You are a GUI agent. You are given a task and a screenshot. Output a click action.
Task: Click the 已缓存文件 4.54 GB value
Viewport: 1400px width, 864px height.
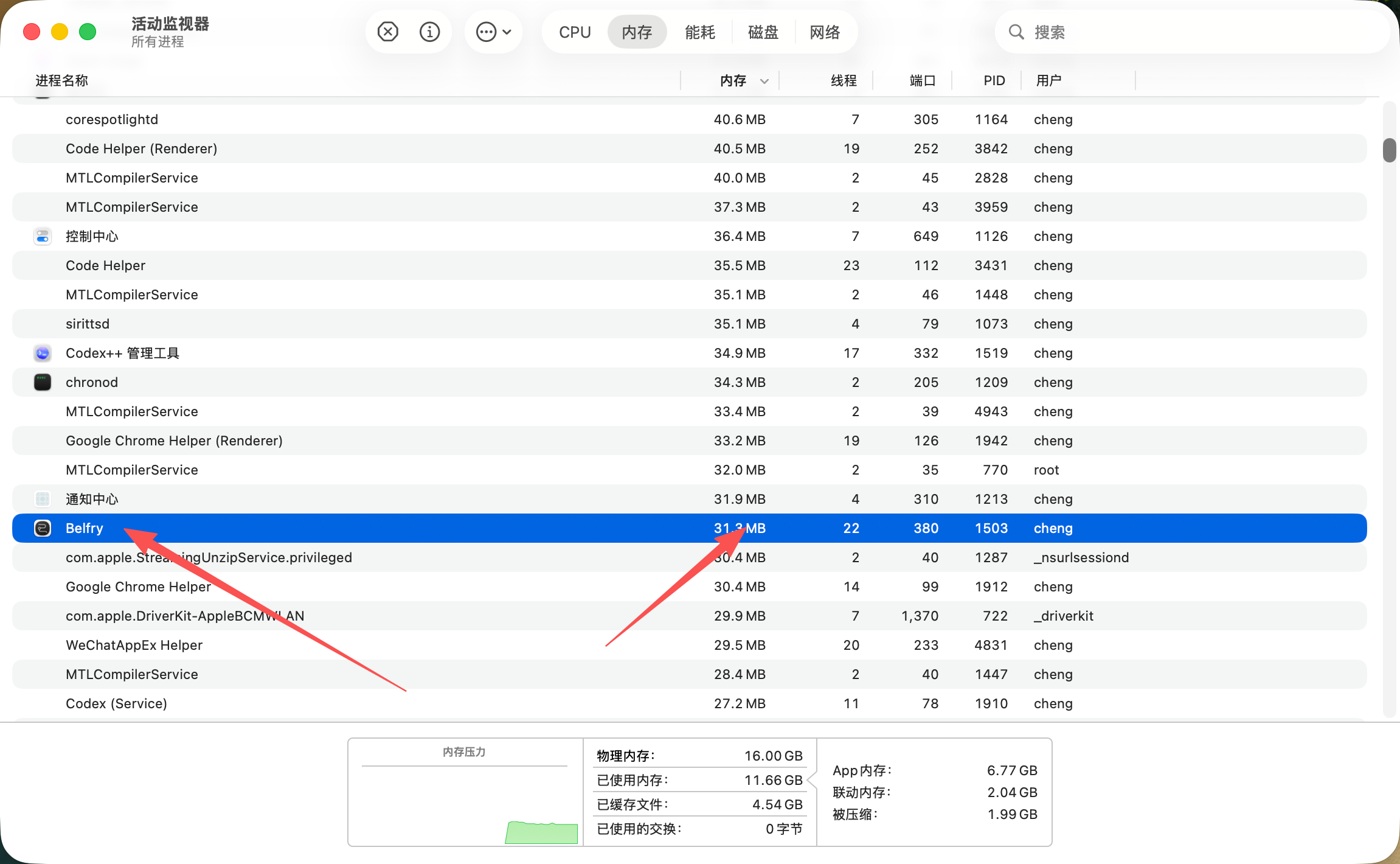click(777, 804)
